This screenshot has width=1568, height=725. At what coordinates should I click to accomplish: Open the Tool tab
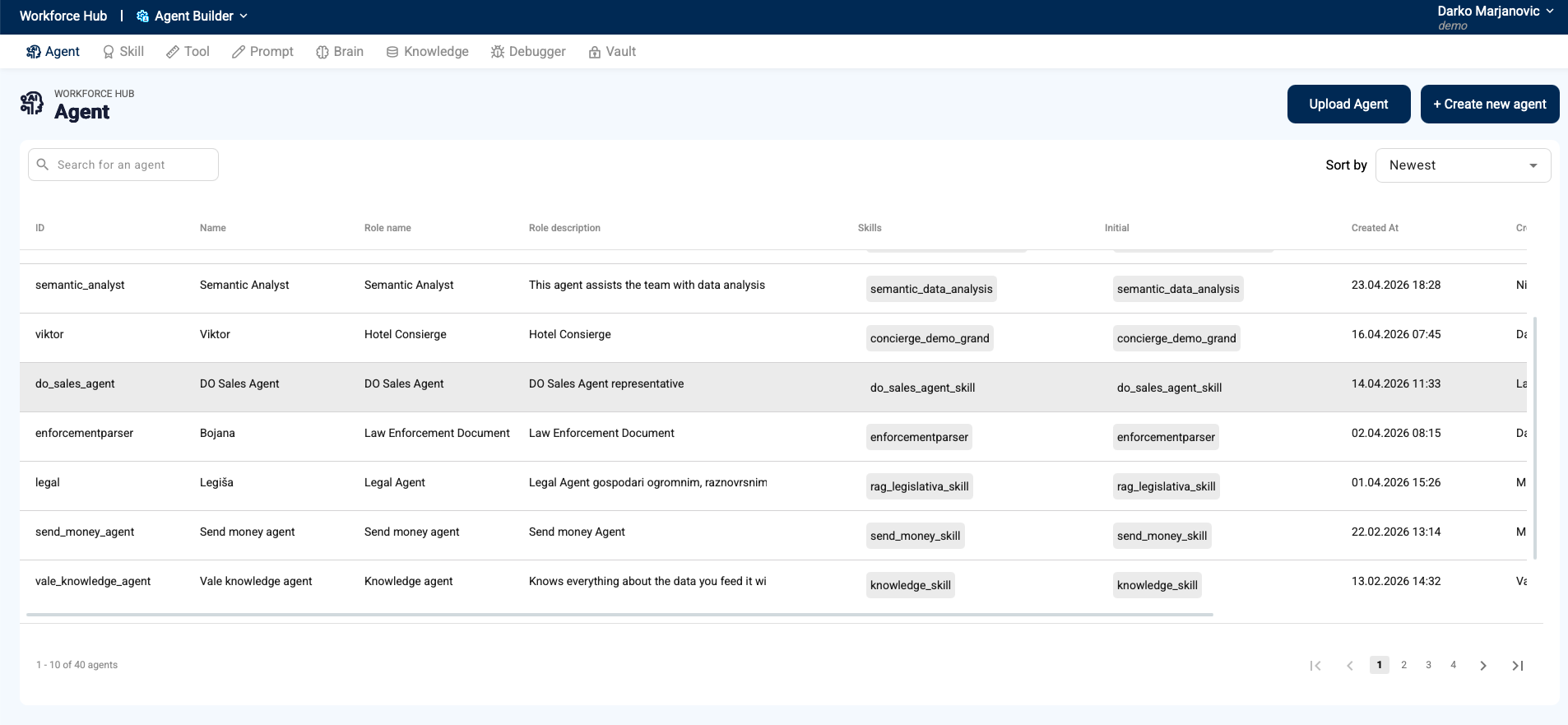tap(188, 52)
